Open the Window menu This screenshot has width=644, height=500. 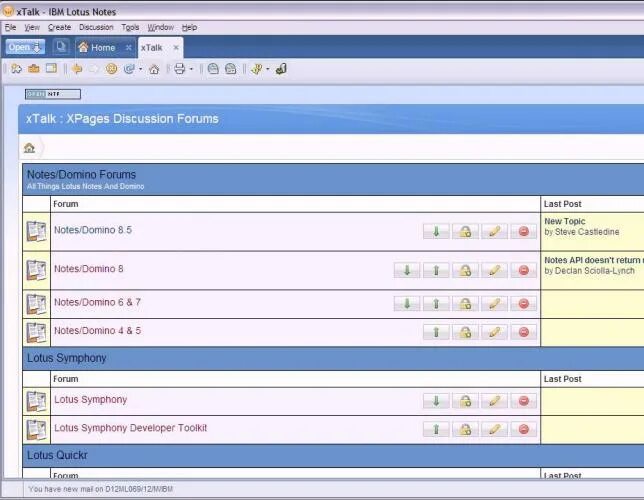click(161, 28)
